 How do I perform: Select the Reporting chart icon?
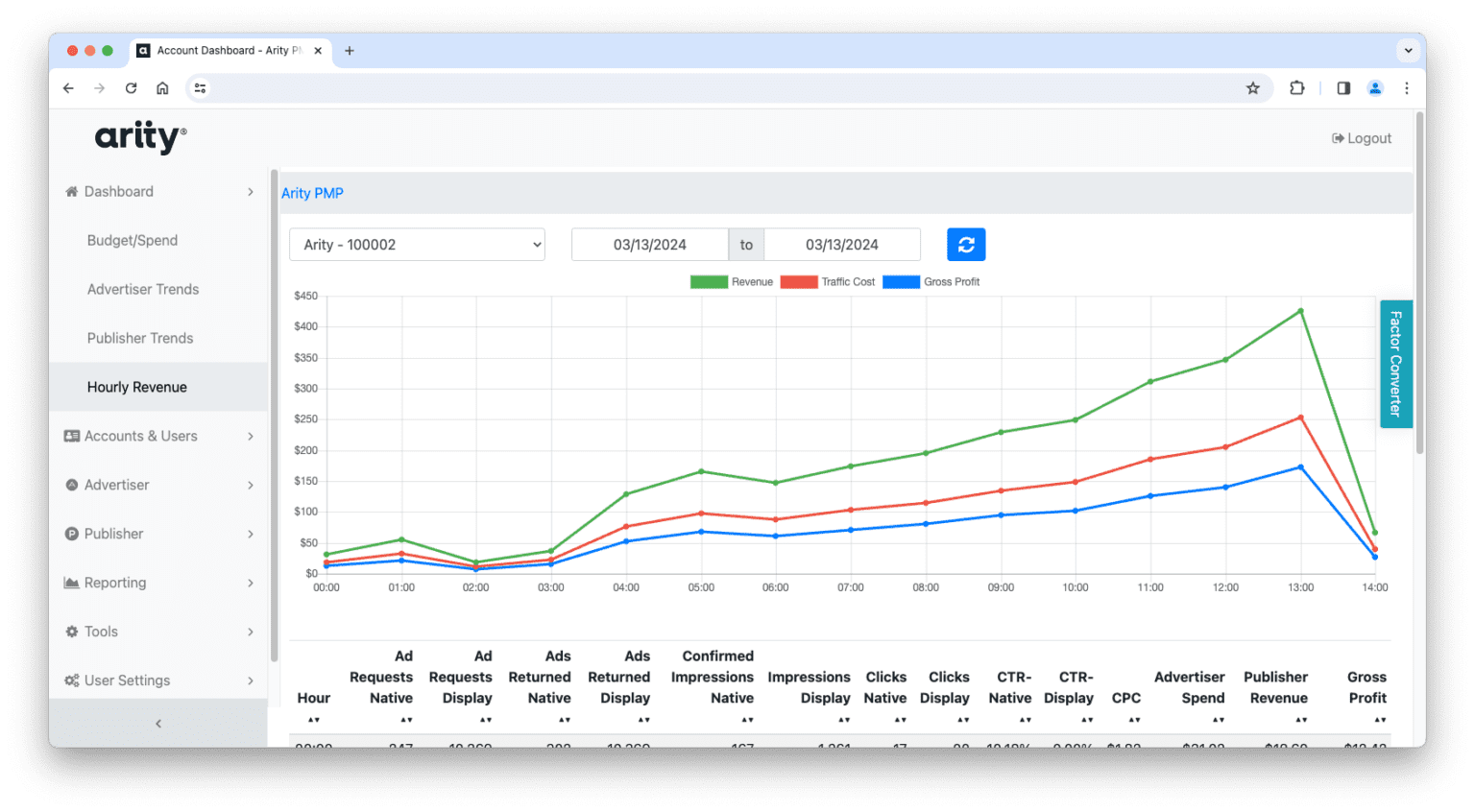[x=71, y=583]
